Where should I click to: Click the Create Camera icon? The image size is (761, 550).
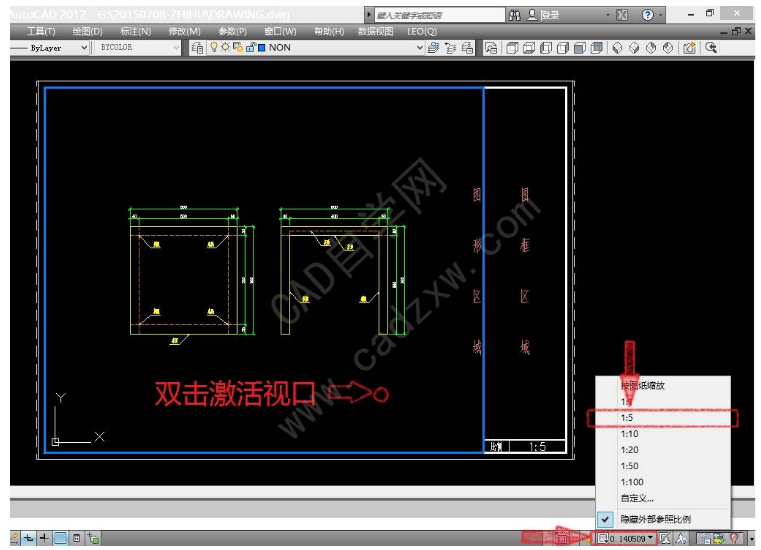[x=689, y=48]
